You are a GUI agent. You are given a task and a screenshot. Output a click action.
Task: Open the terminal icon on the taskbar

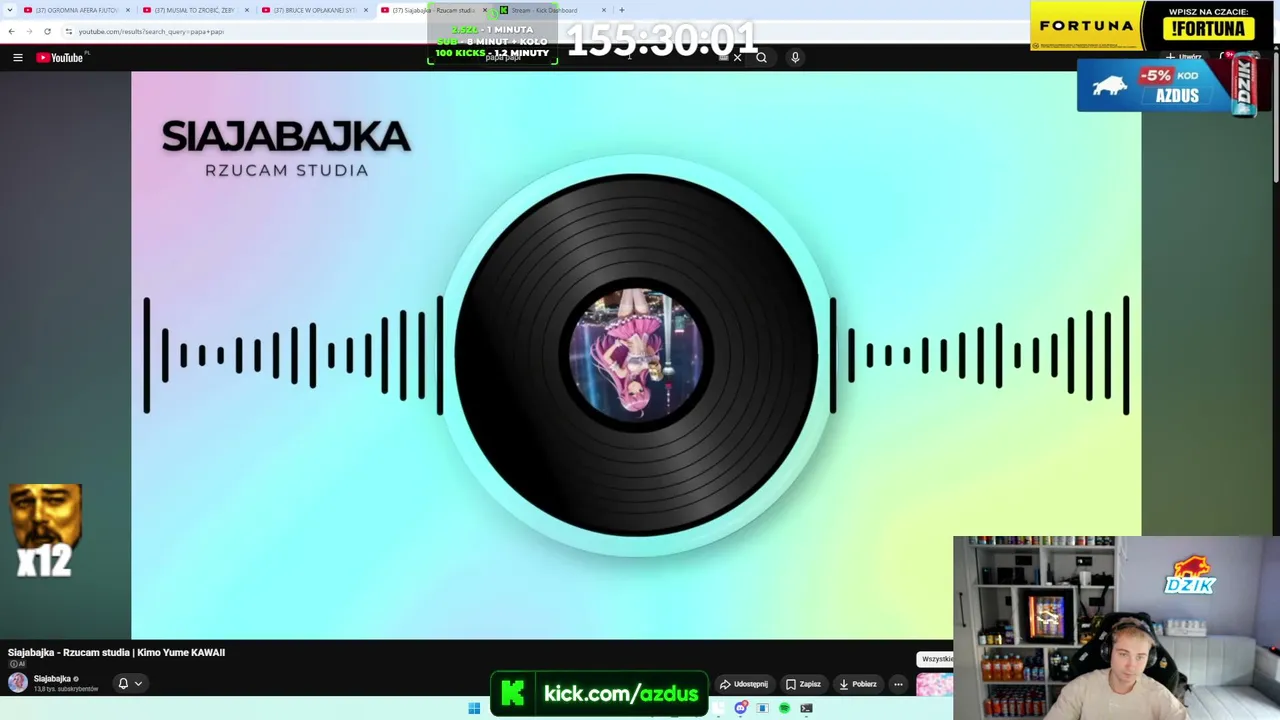tap(806, 708)
